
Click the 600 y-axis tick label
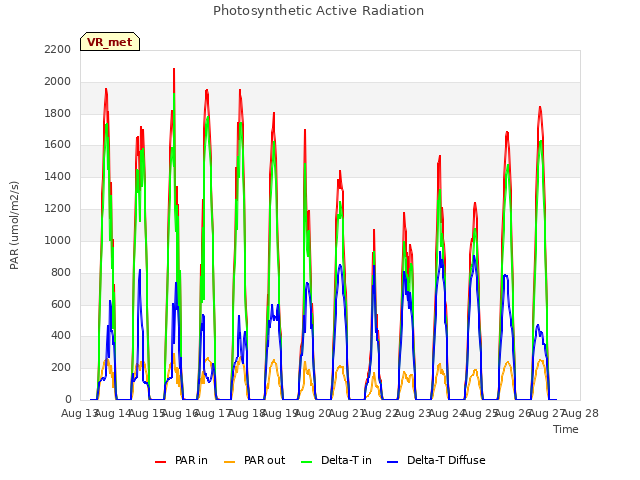(61, 304)
